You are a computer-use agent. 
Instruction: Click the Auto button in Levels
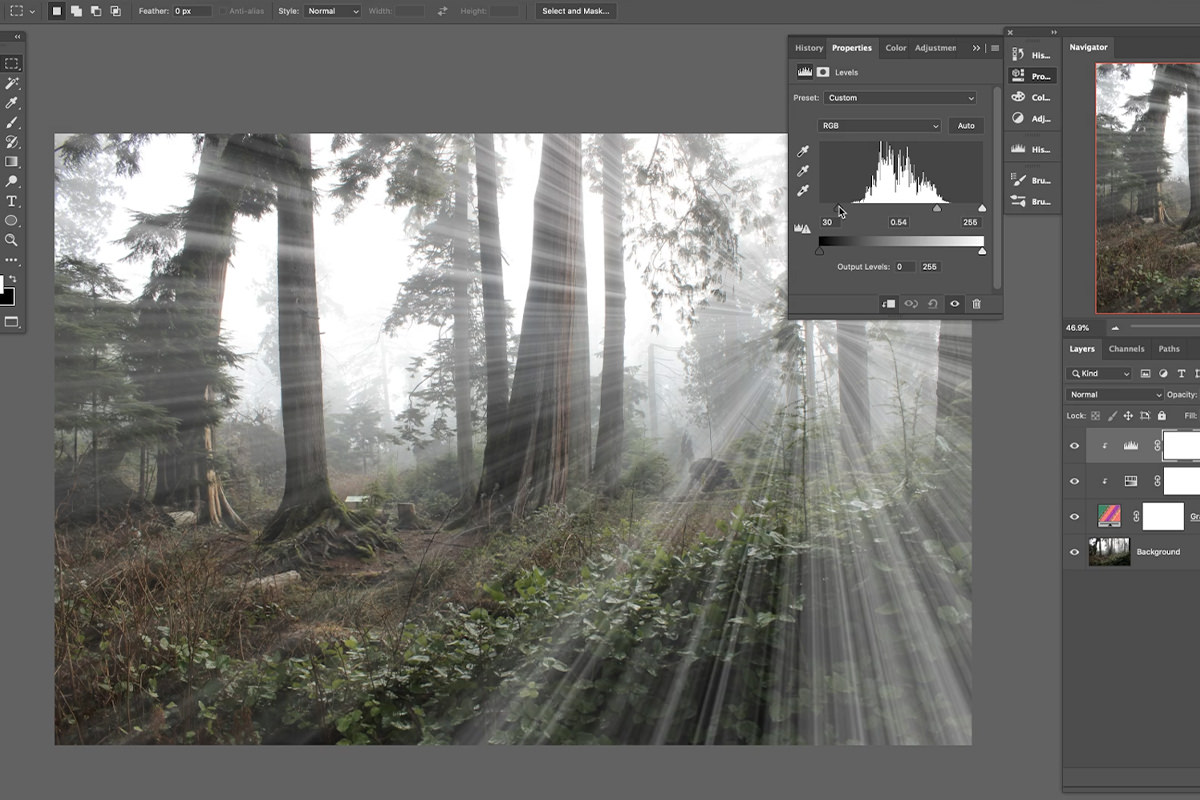[965, 125]
